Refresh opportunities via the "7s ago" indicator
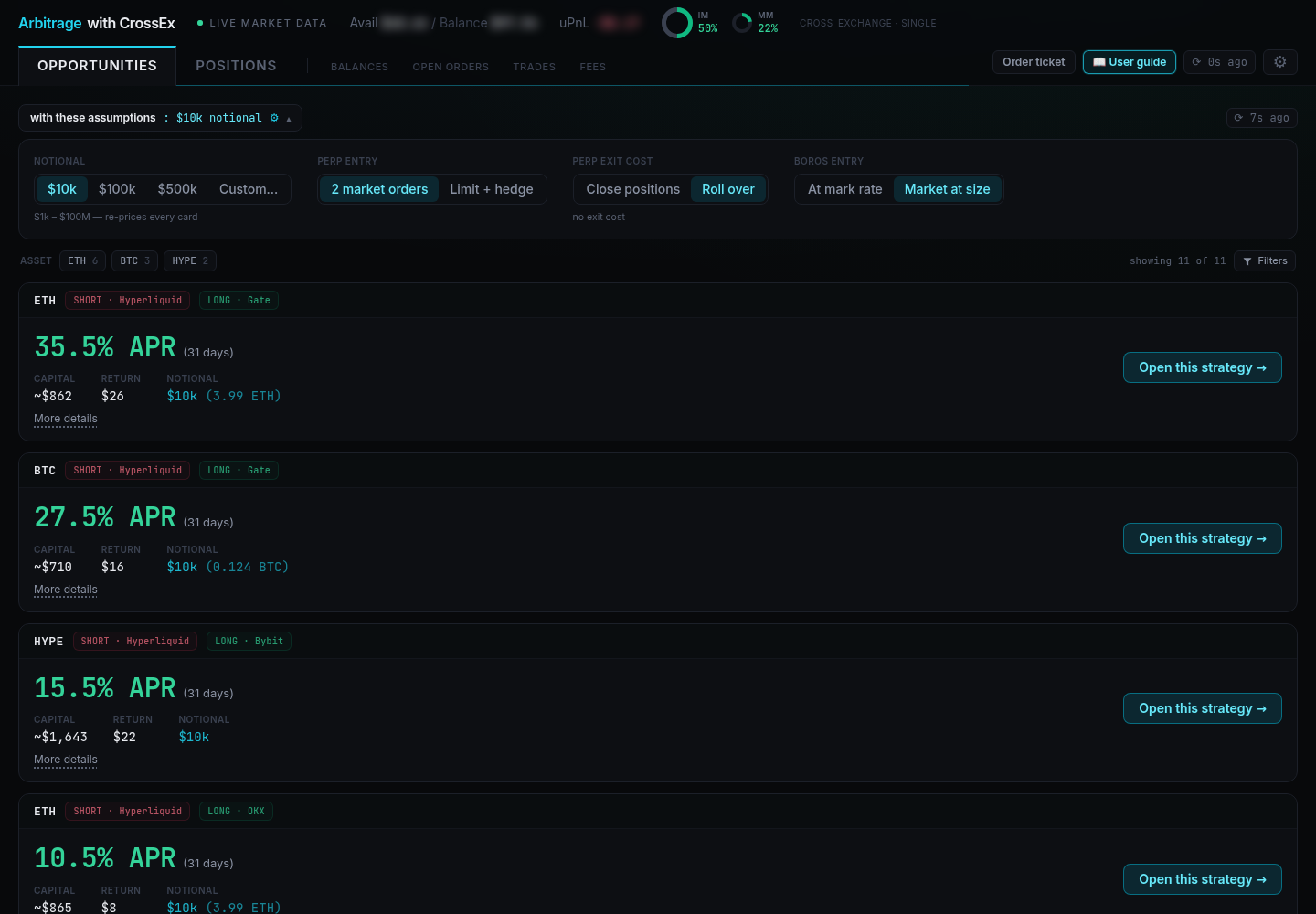 [x=1261, y=118]
